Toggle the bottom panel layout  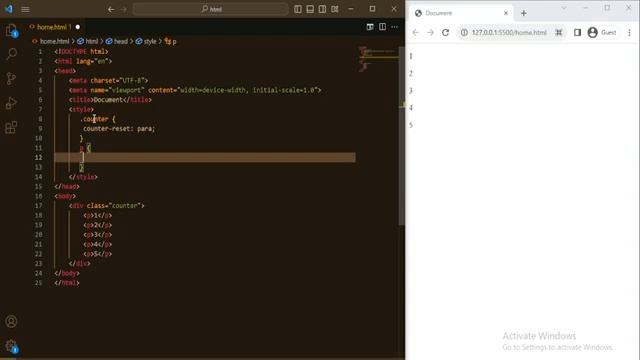[310, 9]
